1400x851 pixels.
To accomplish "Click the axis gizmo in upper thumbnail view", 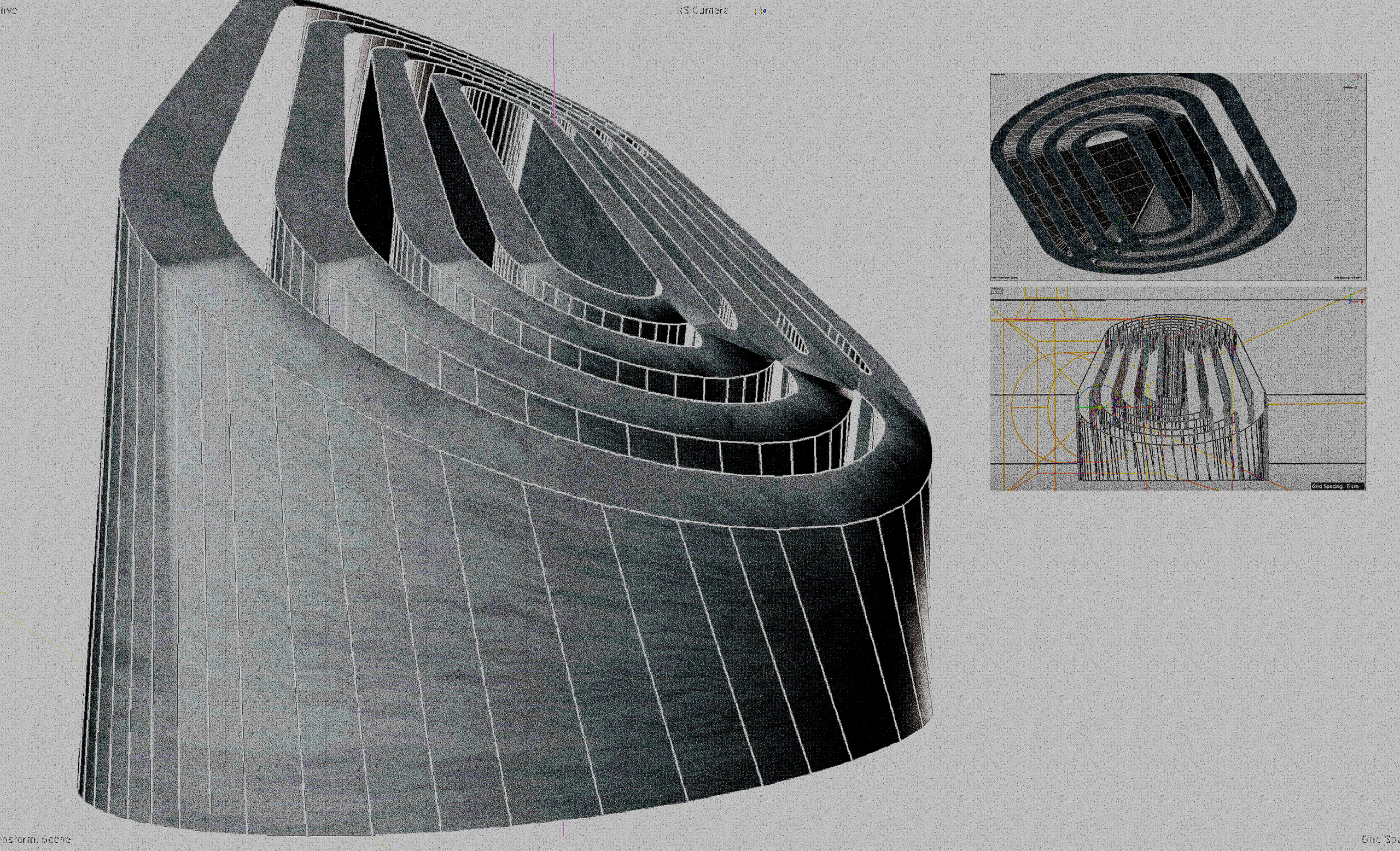I will [1356, 78].
